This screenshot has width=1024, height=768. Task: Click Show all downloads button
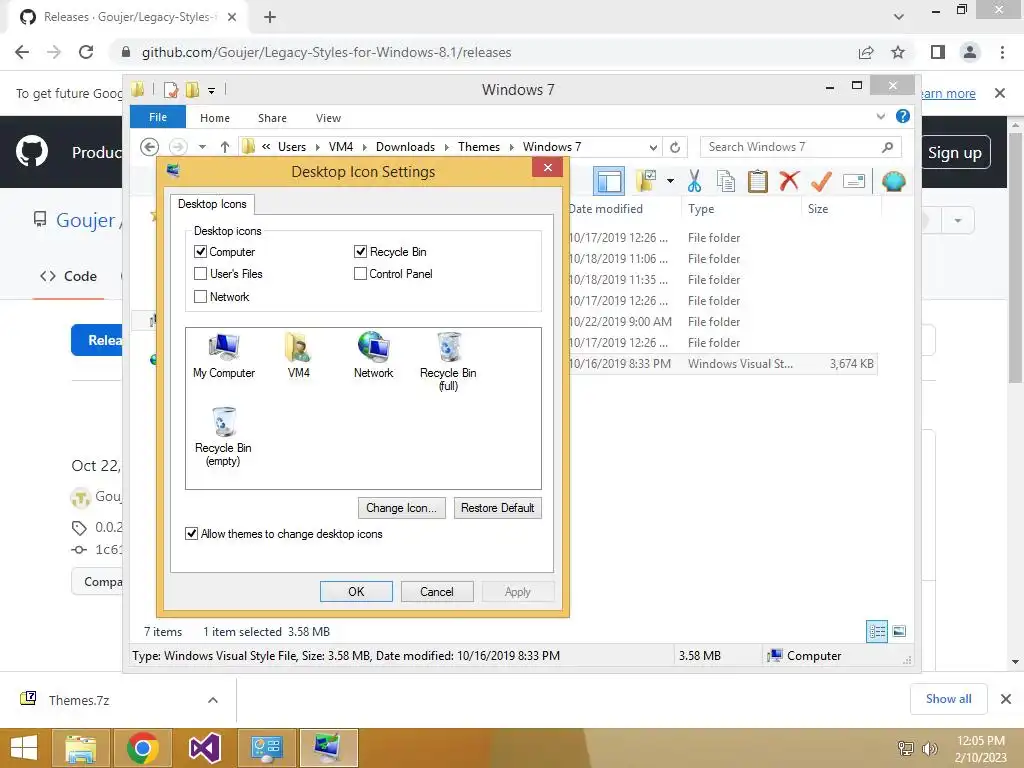(x=948, y=699)
